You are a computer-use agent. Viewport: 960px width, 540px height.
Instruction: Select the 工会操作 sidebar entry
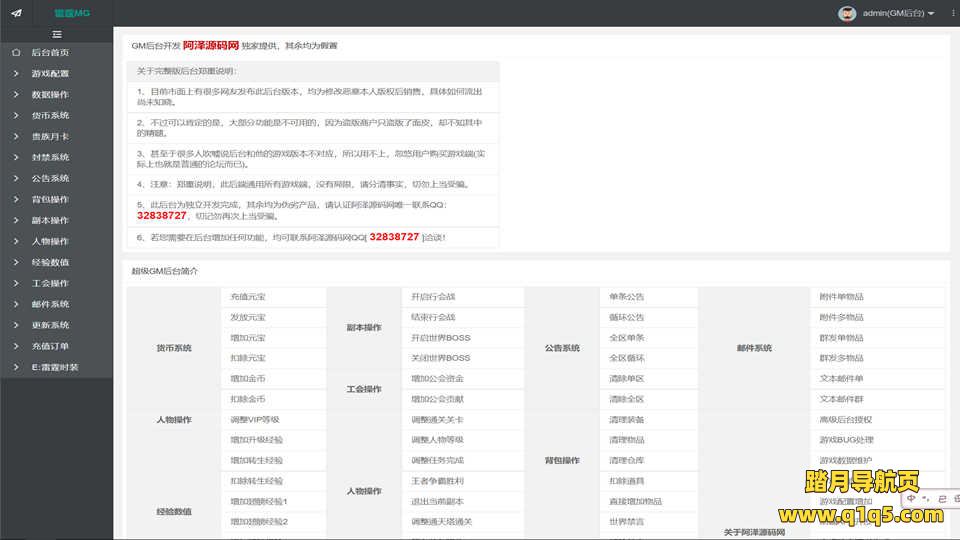50,283
